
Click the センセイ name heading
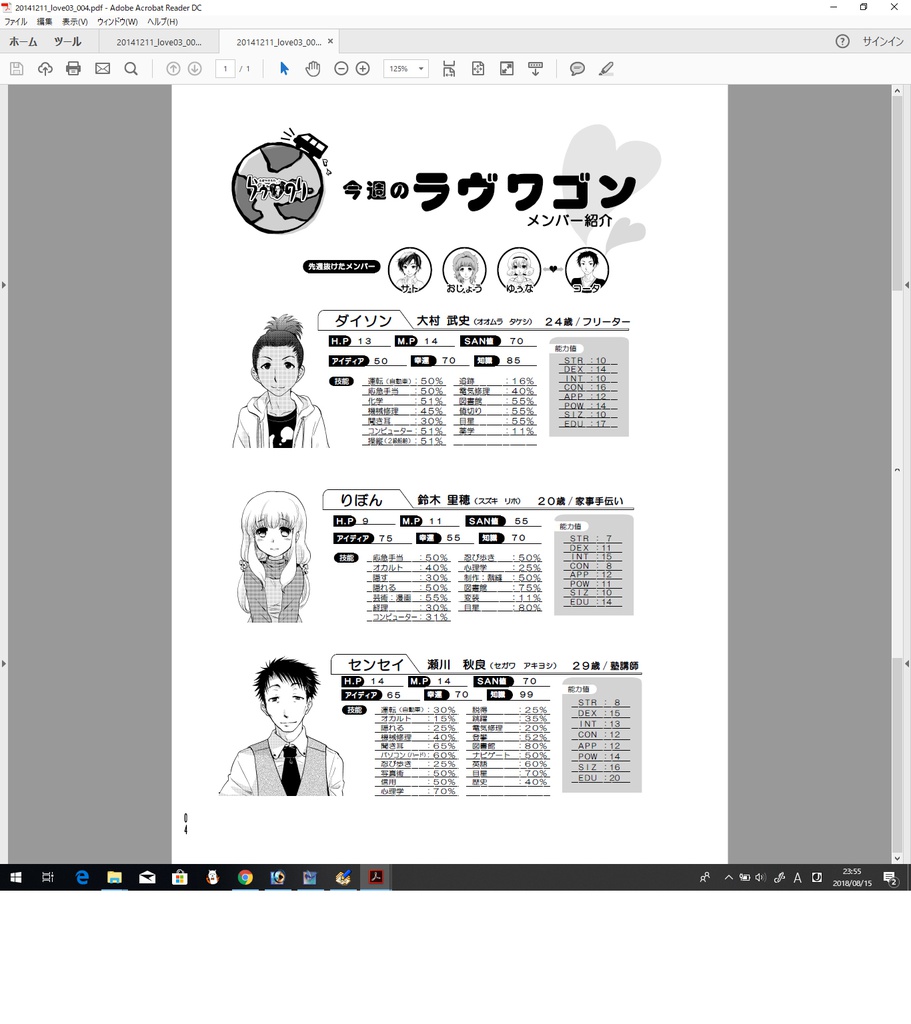click(376, 665)
